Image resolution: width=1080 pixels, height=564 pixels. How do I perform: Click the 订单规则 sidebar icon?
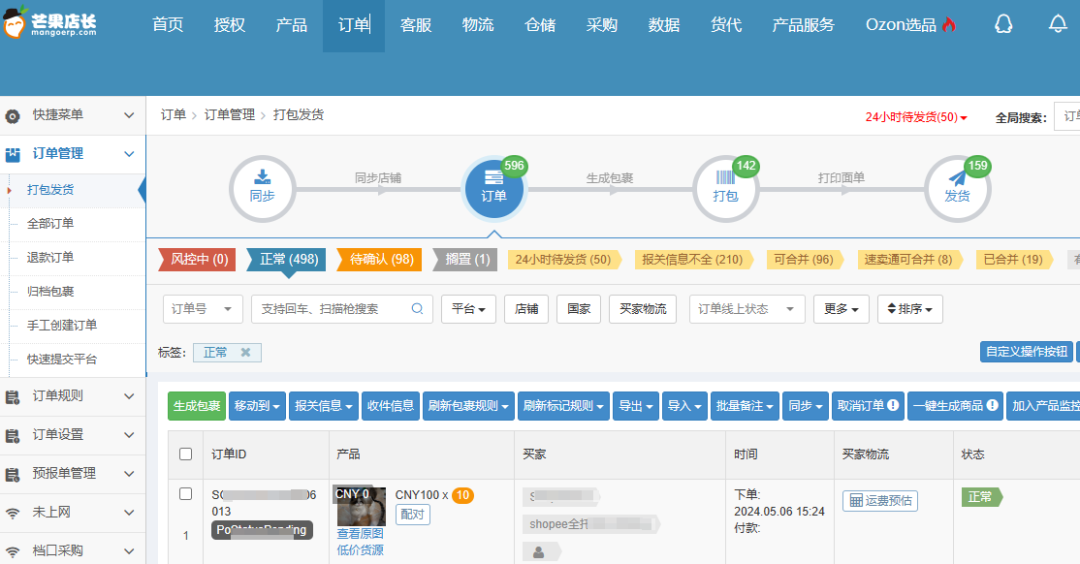point(12,397)
